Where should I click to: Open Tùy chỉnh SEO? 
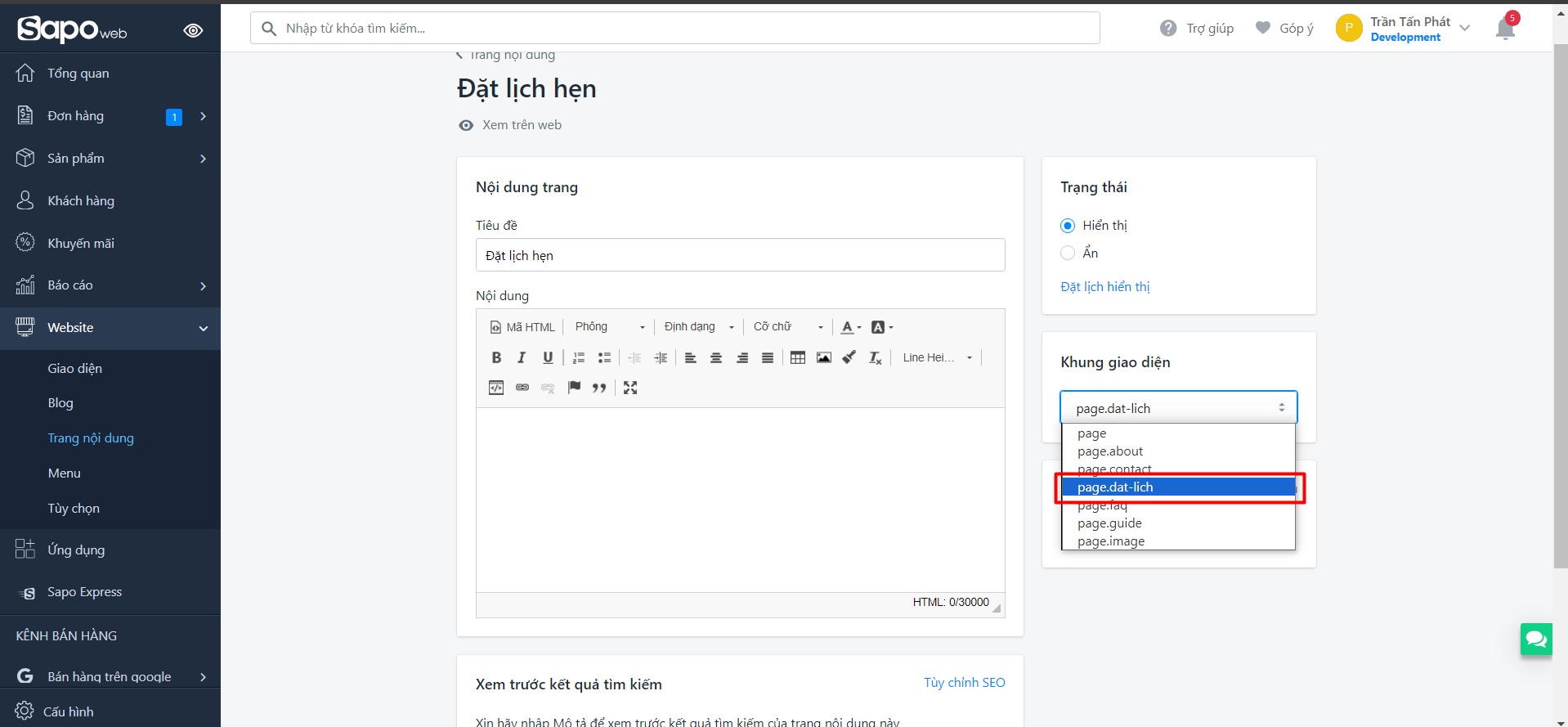(x=965, y=683)
